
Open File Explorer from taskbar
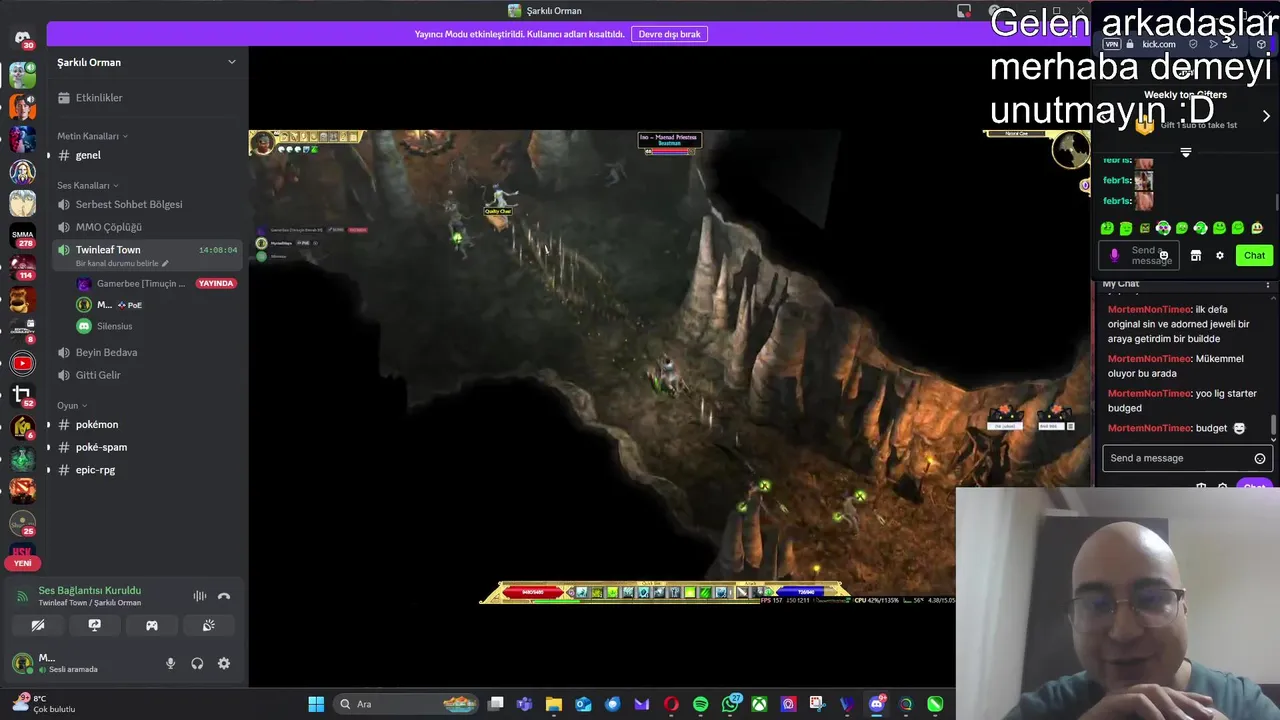click(x=553, y=704)
